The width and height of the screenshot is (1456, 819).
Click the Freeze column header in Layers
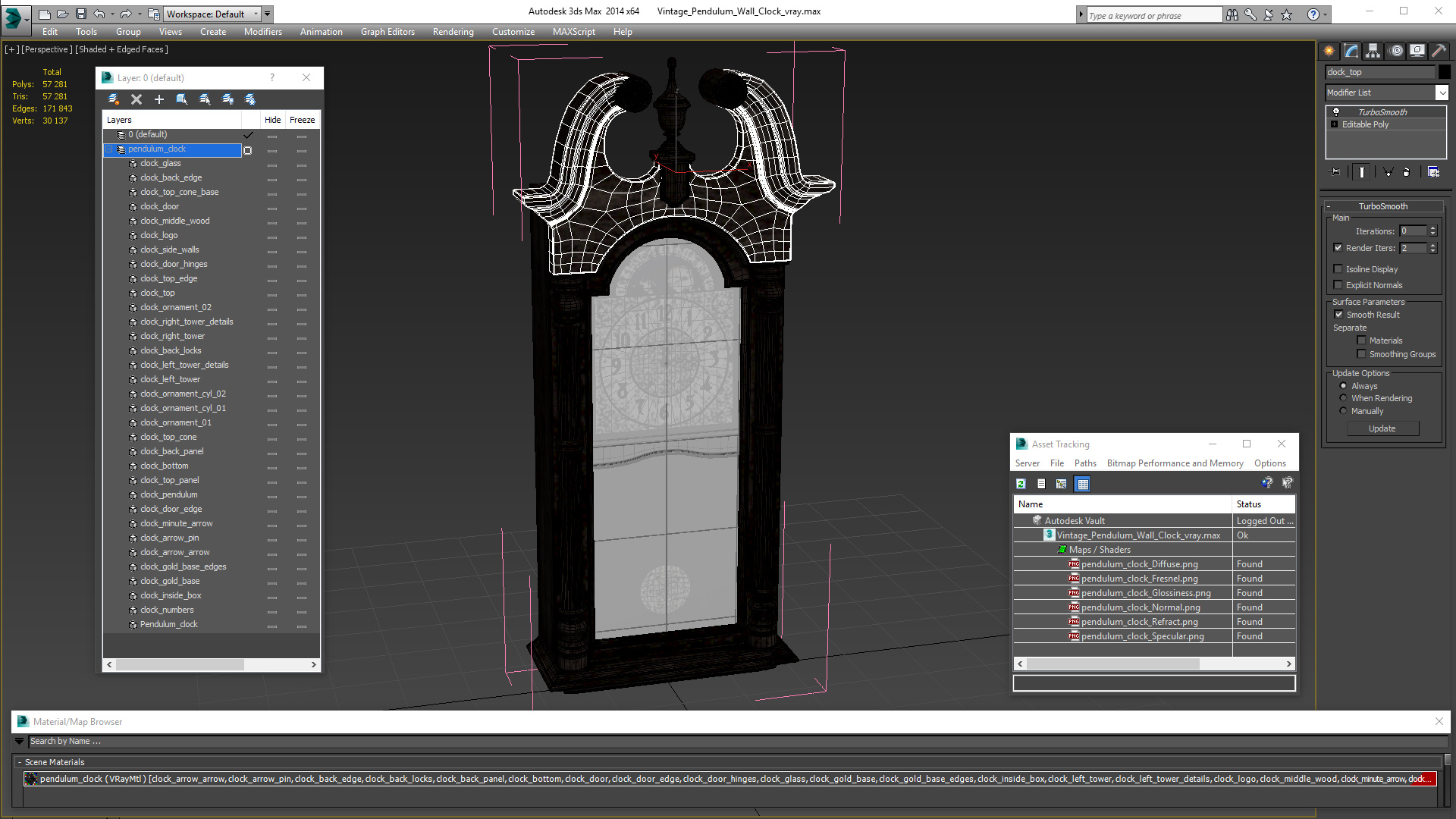pos(302,120)
